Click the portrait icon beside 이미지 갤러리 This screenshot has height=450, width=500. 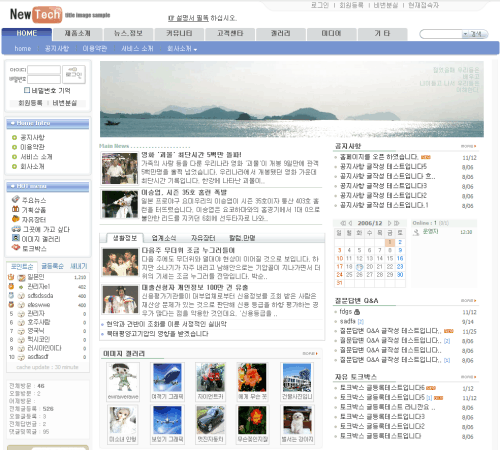[x=16, y=238]
